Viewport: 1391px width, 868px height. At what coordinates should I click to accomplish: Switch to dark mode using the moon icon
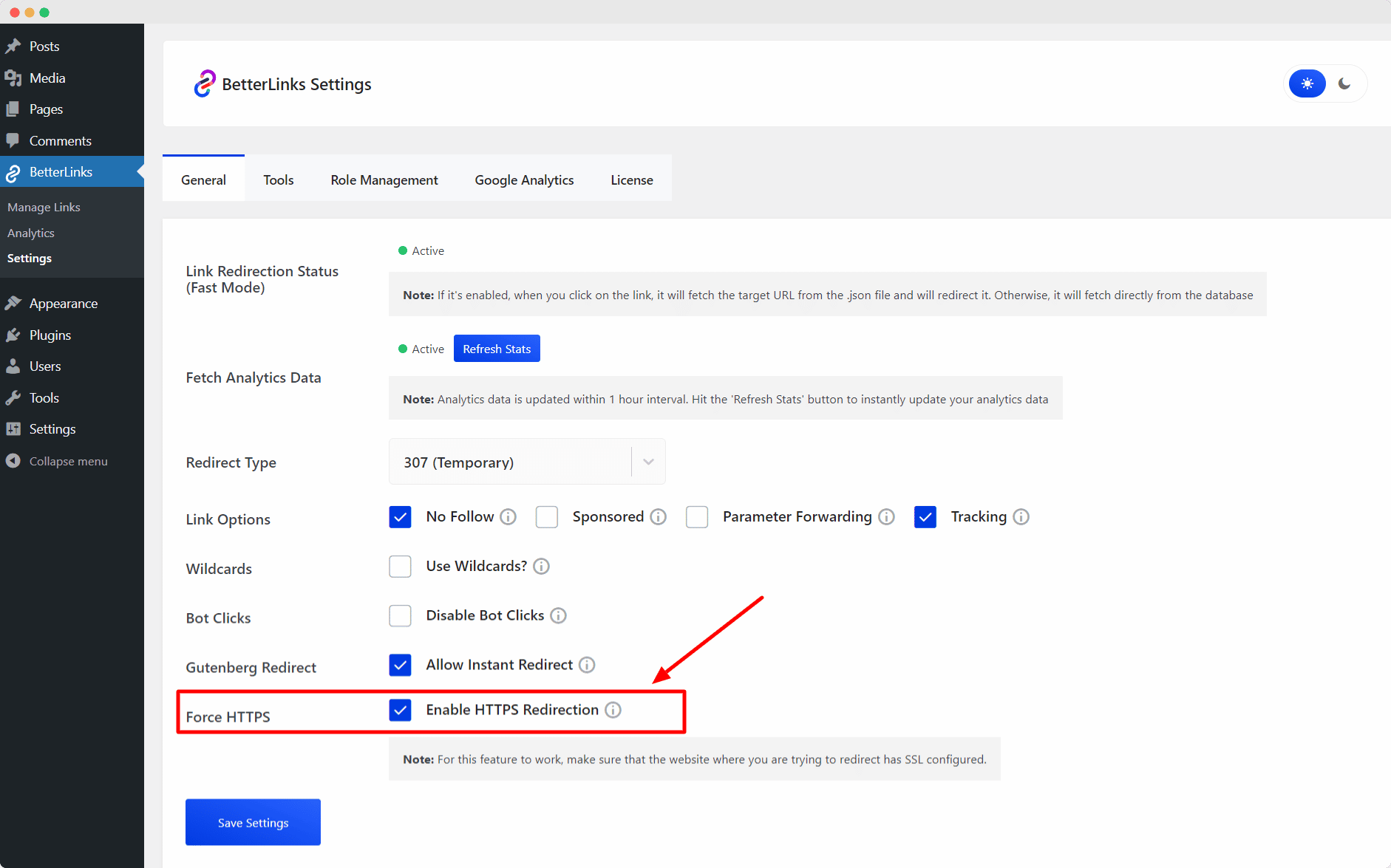1345,83
